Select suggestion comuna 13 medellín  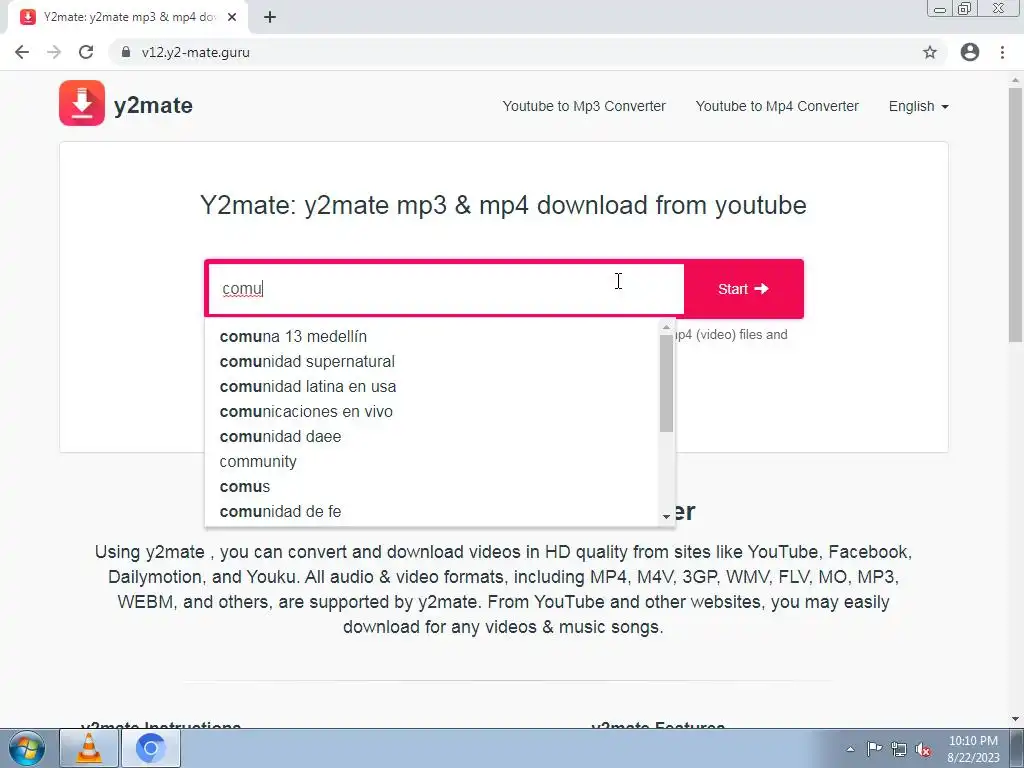[431, 336]
